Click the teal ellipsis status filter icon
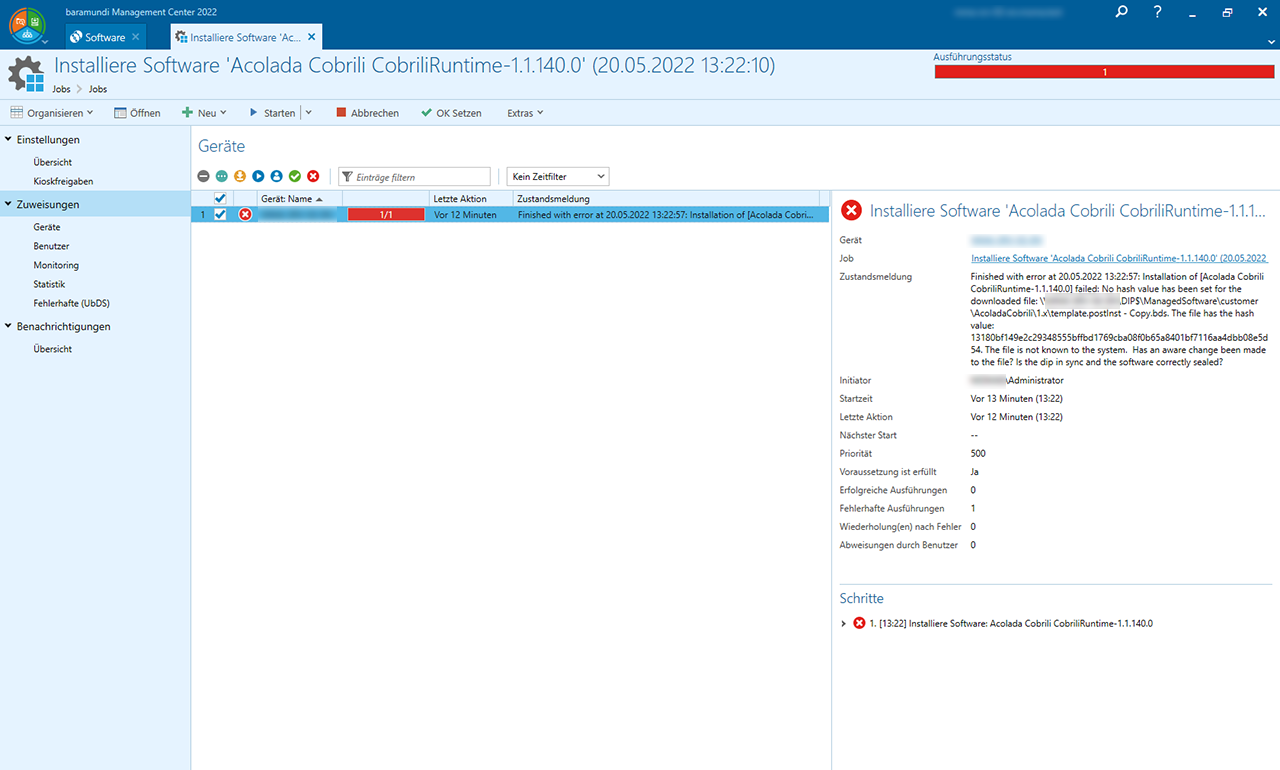This screenshot has width=1280, height=770. (x=221, y=176)
